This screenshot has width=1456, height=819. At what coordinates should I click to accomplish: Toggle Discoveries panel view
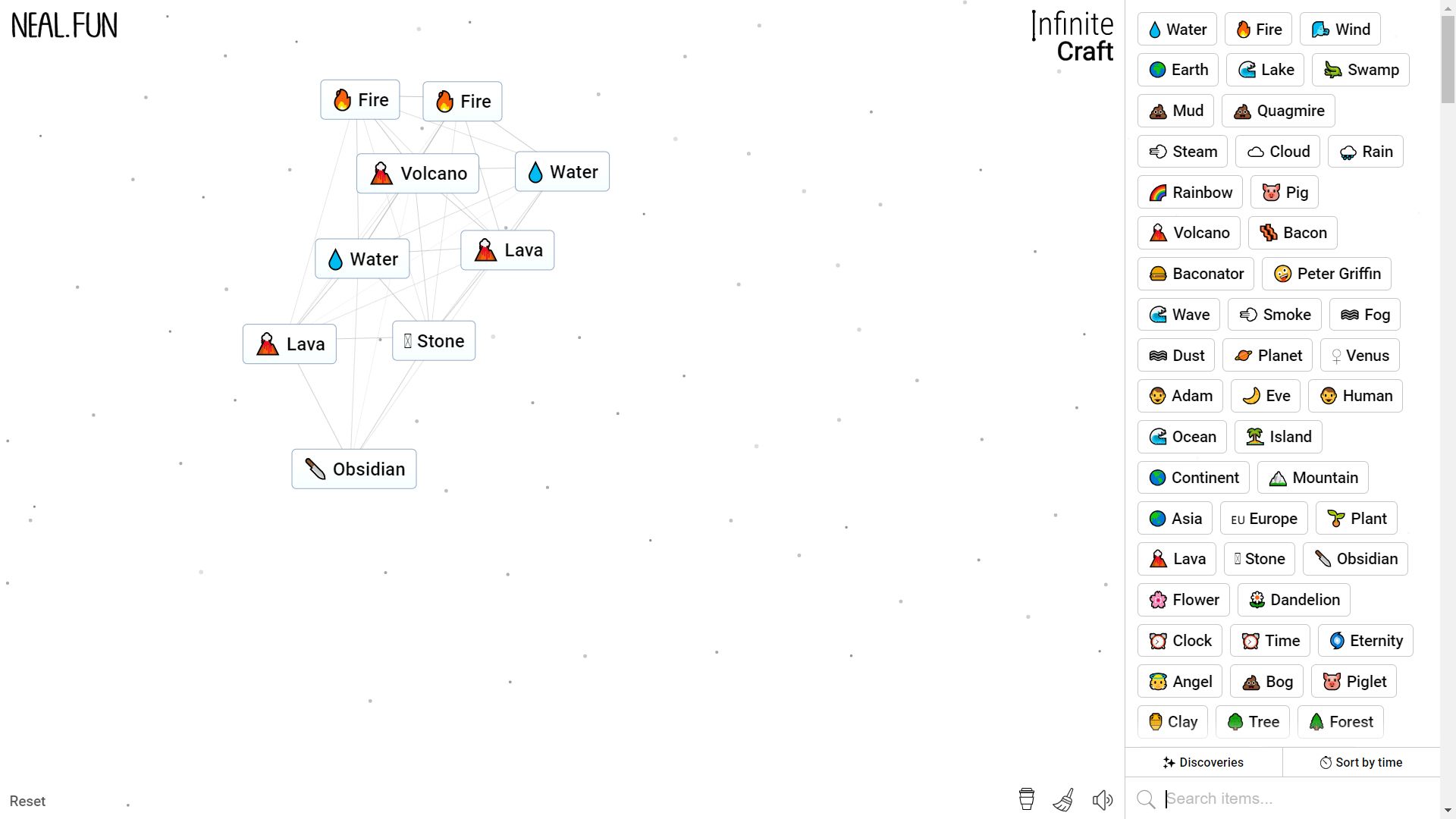(1205, 763)
